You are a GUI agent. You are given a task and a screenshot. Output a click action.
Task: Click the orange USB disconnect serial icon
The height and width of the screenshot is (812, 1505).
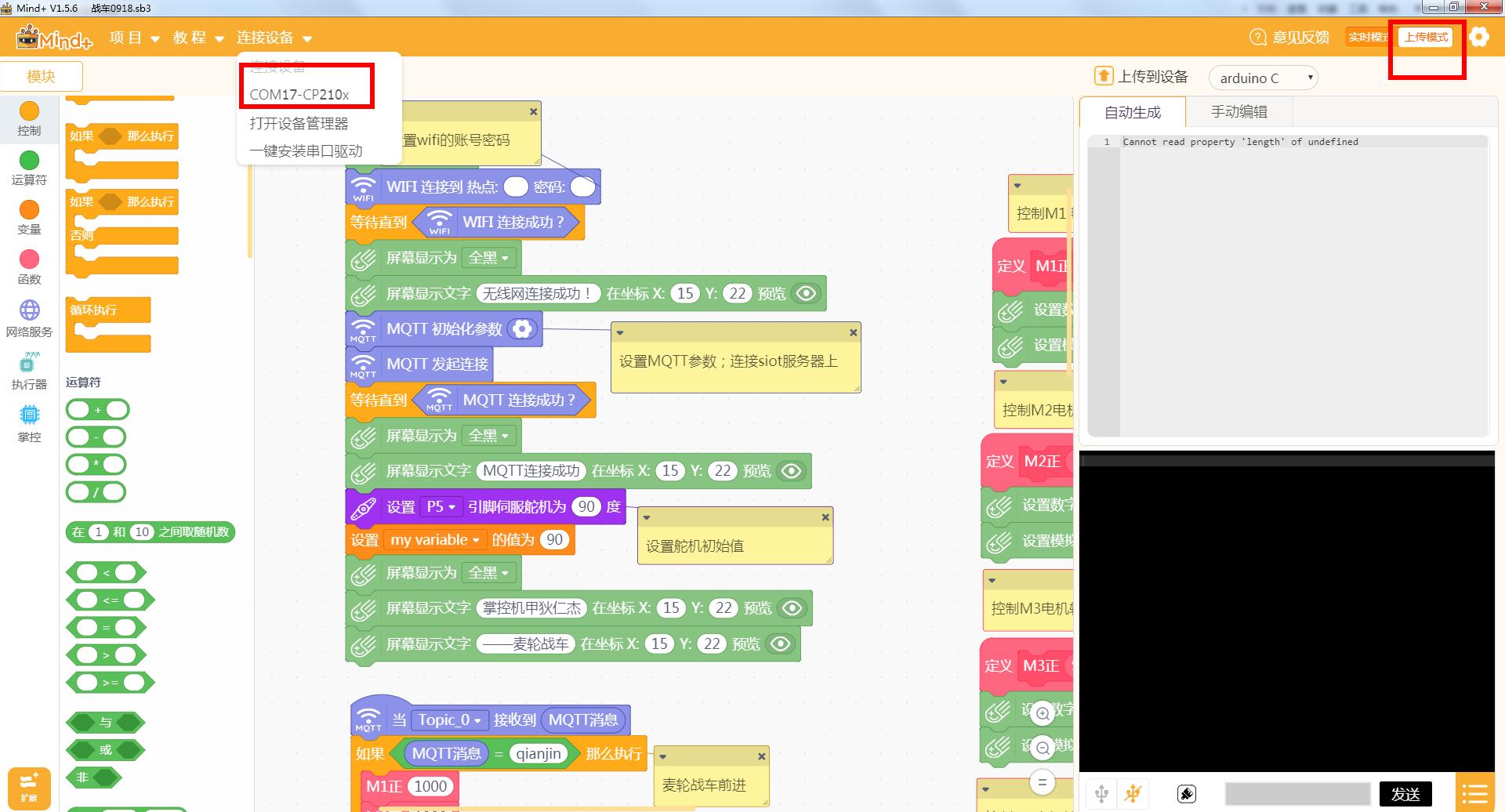[x=1133, y=793]
